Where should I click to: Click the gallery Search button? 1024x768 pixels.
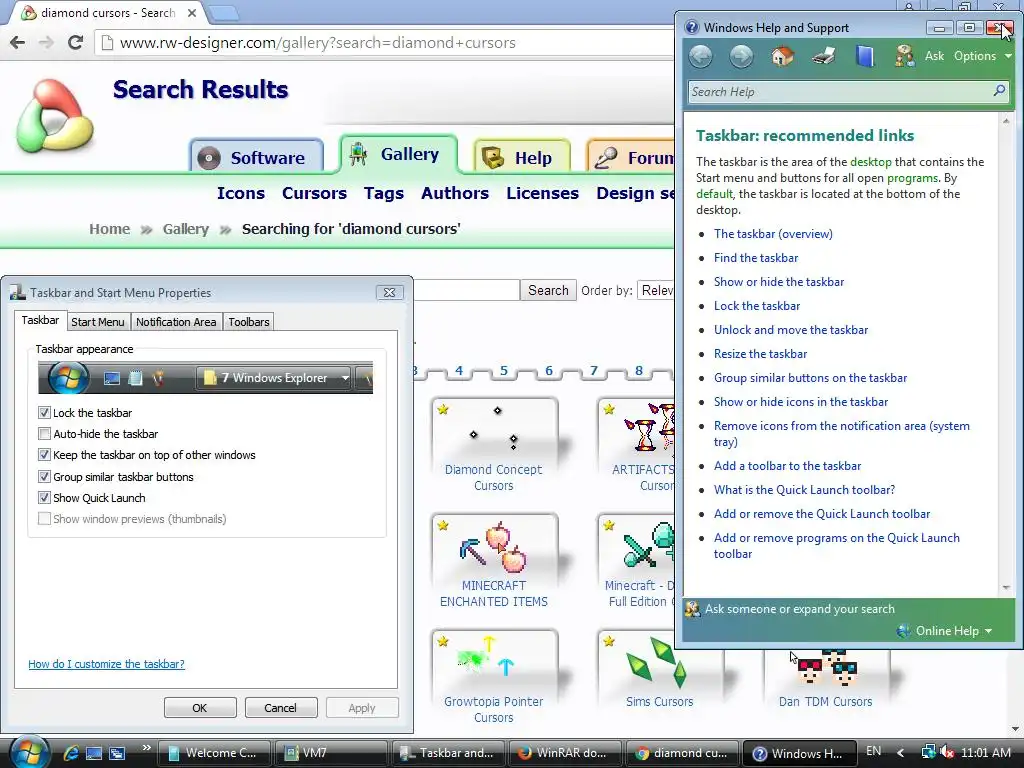548,290
